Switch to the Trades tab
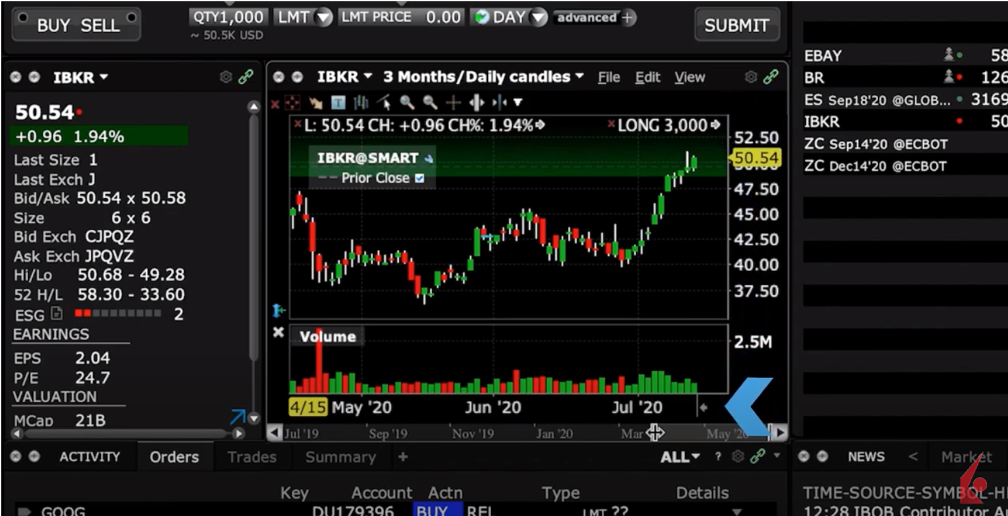This screenshot has height=516, width=1008. coord(251,457)
